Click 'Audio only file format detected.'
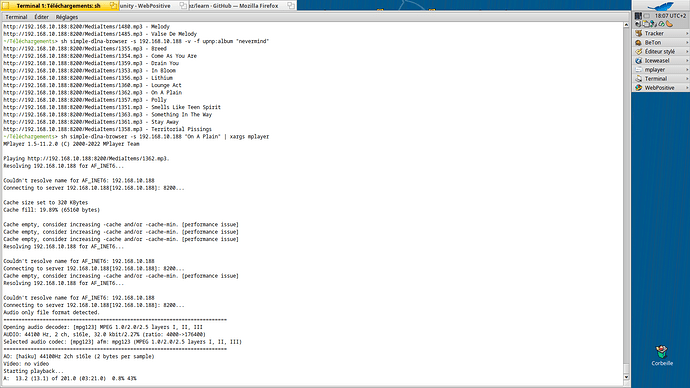Viewport: 690px width, 388px height. 51,312
